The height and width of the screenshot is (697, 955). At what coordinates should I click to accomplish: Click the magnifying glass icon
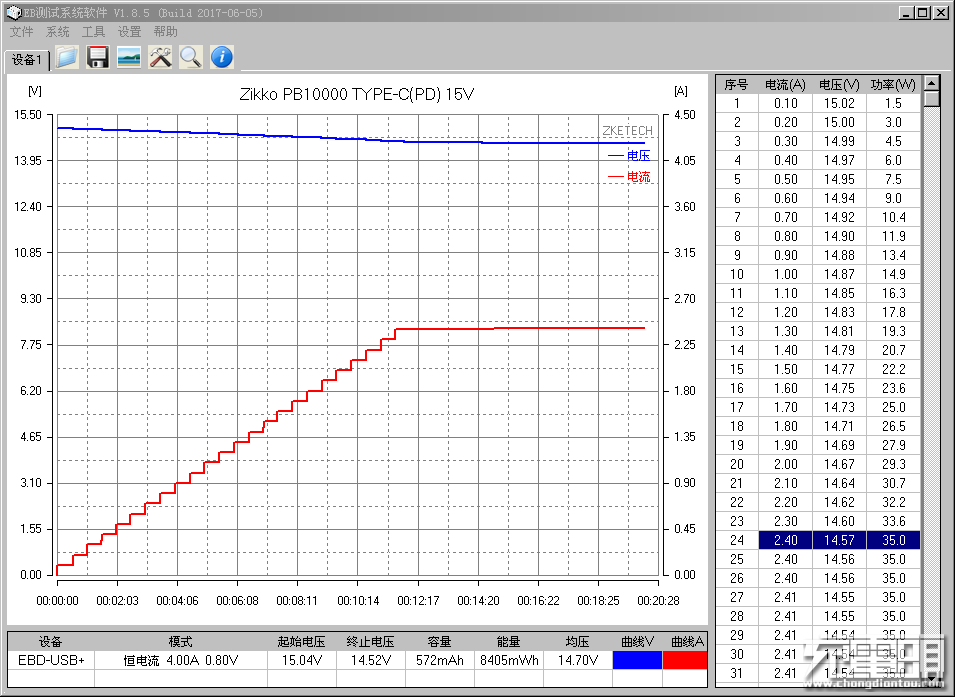[190, 57]
